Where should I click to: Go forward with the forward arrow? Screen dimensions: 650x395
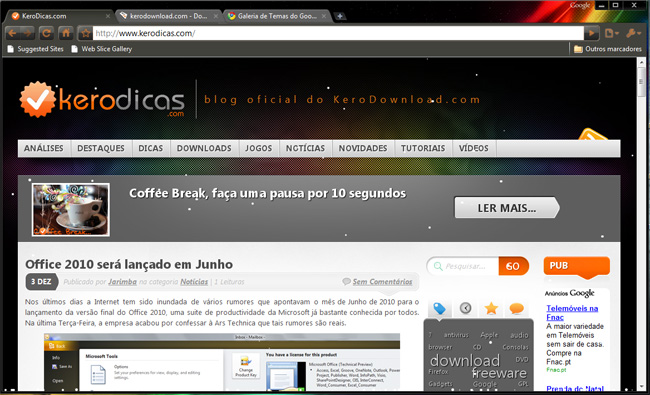[27, 33]
